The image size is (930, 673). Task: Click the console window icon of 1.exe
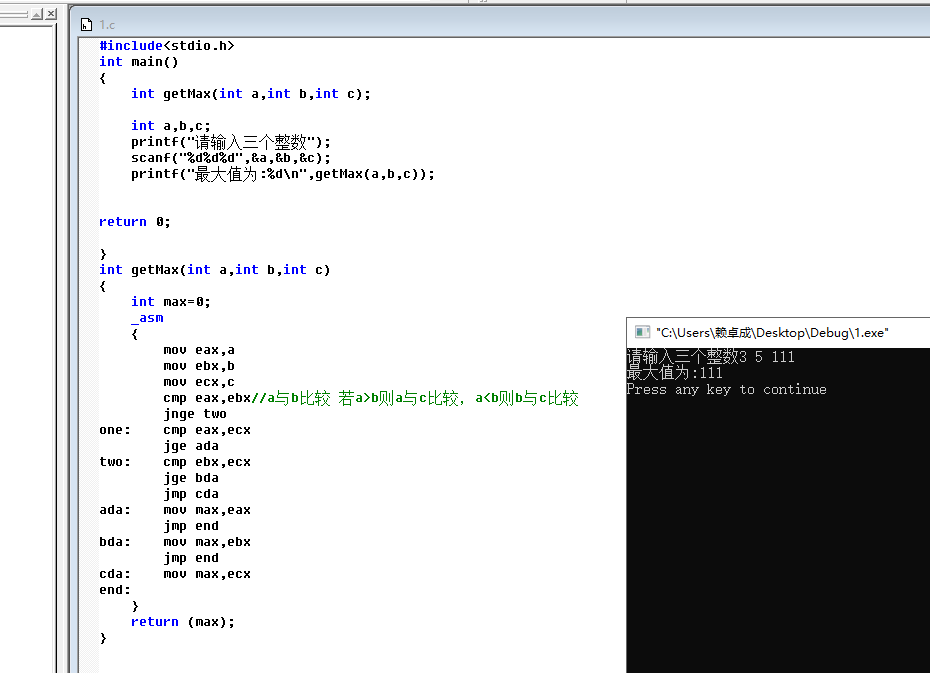pyautogui.click(x=642, y=332)
